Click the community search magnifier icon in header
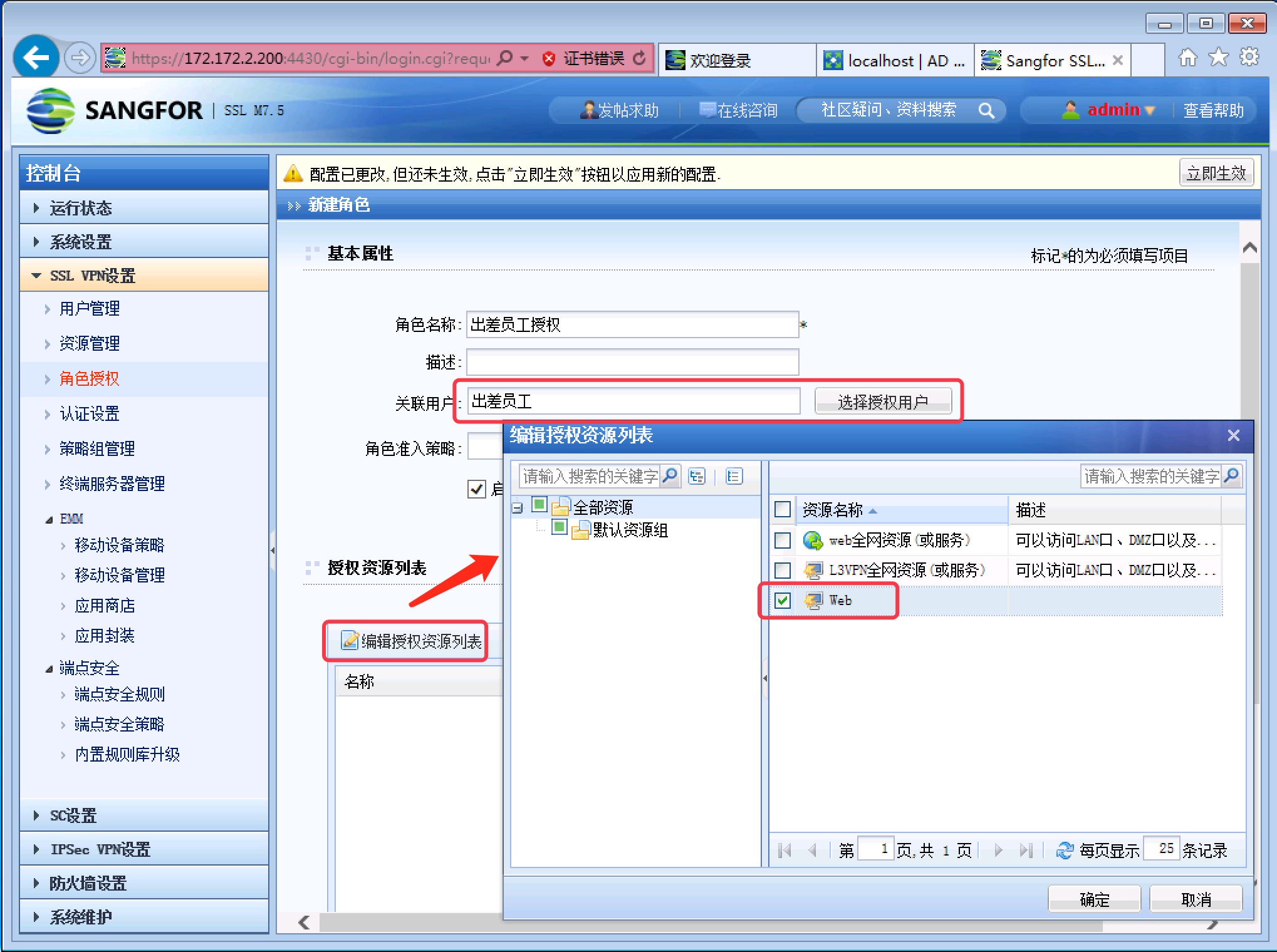The image size is (1277, 952). click(x=986, y=111)
